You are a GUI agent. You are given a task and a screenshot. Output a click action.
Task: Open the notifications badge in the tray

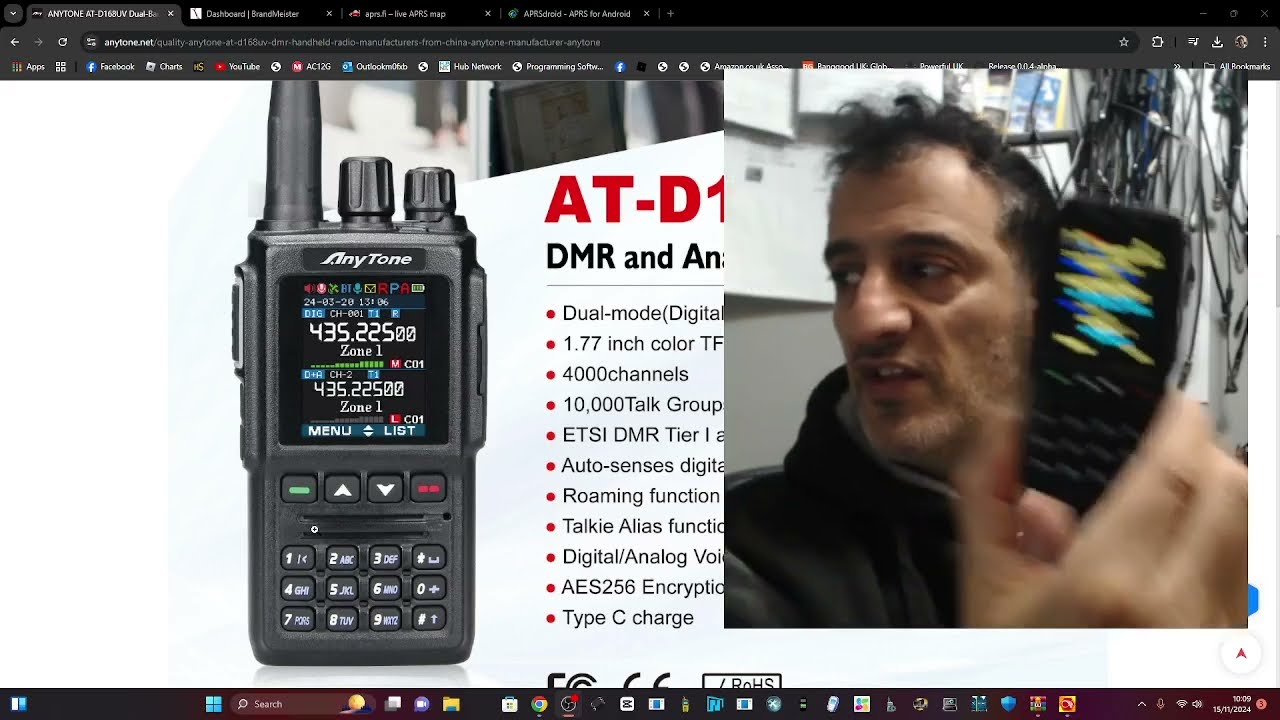pyautogui.click(x=1262, y=704)
